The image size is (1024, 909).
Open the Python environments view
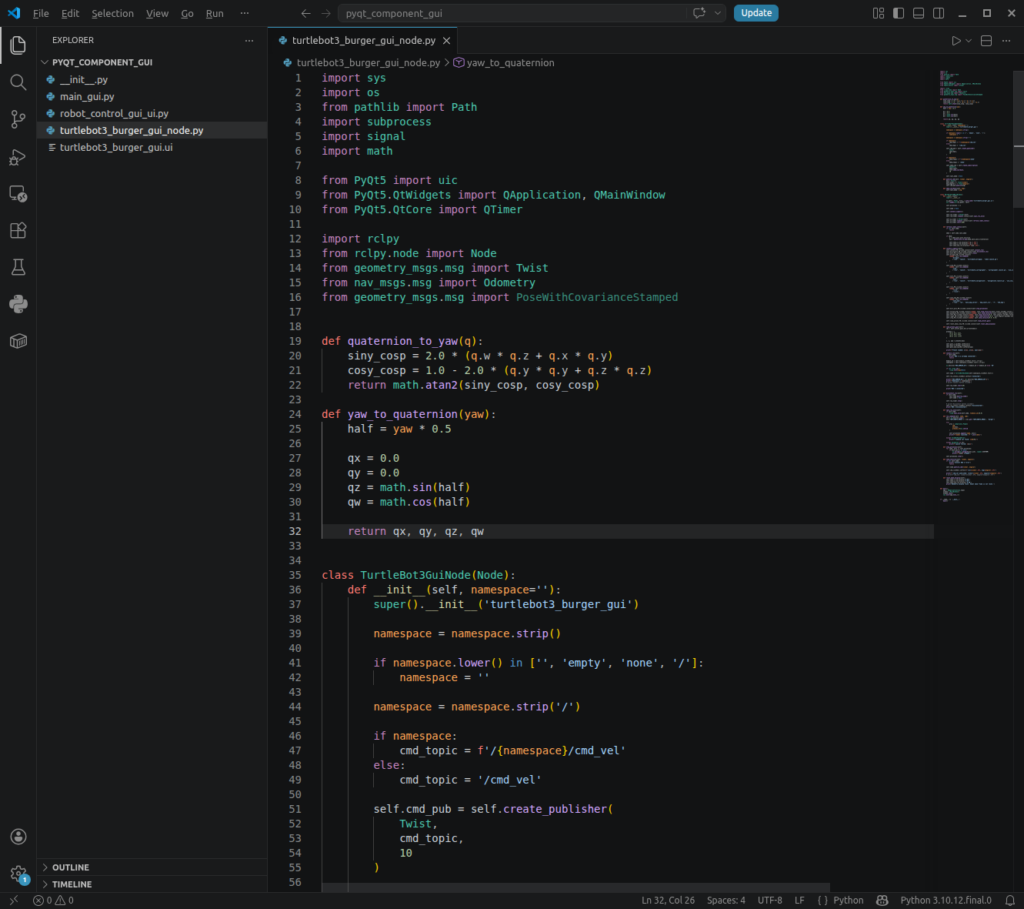coord(18,304)
